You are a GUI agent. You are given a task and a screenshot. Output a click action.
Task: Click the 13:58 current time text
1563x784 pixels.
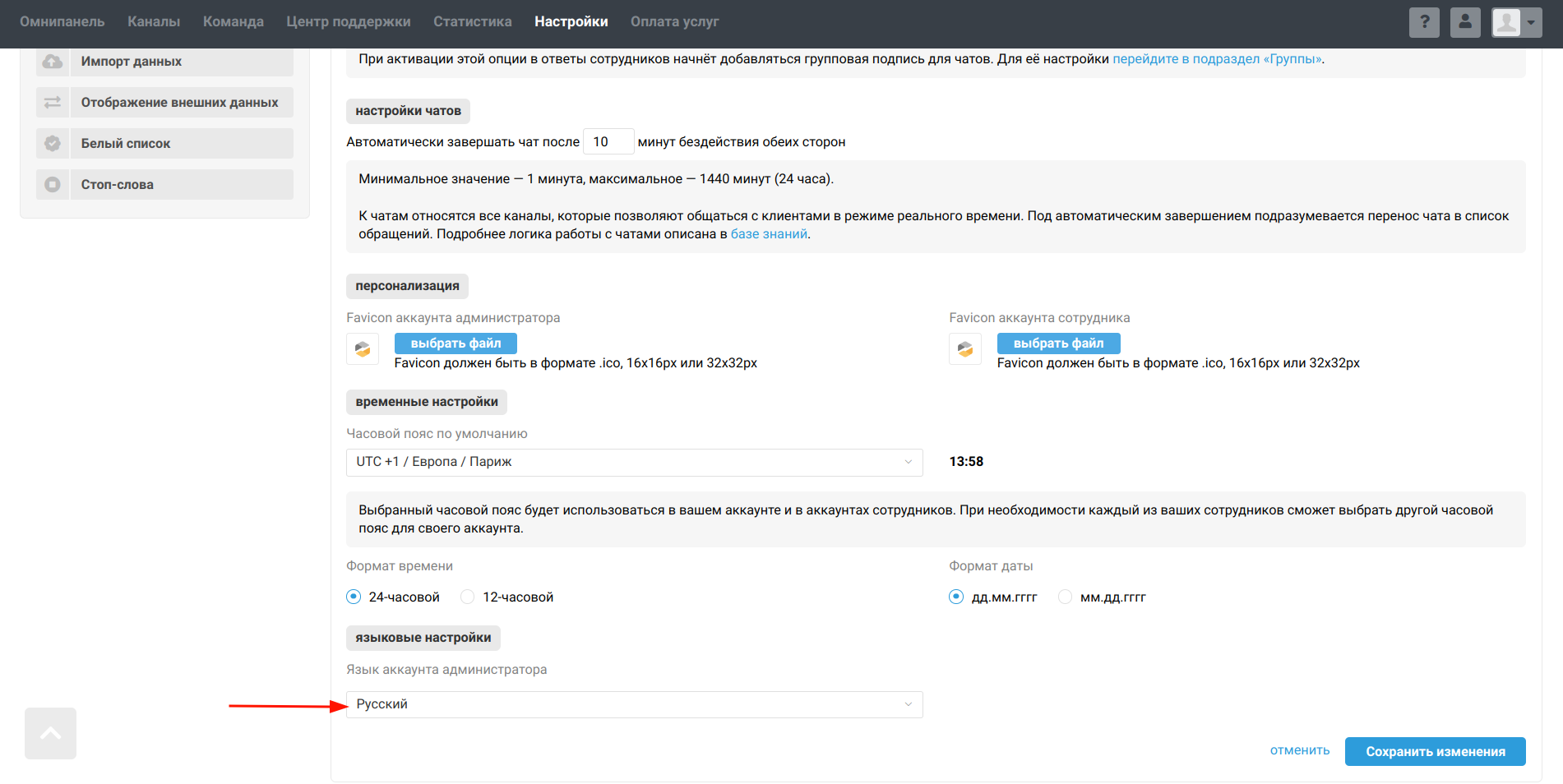966,462
